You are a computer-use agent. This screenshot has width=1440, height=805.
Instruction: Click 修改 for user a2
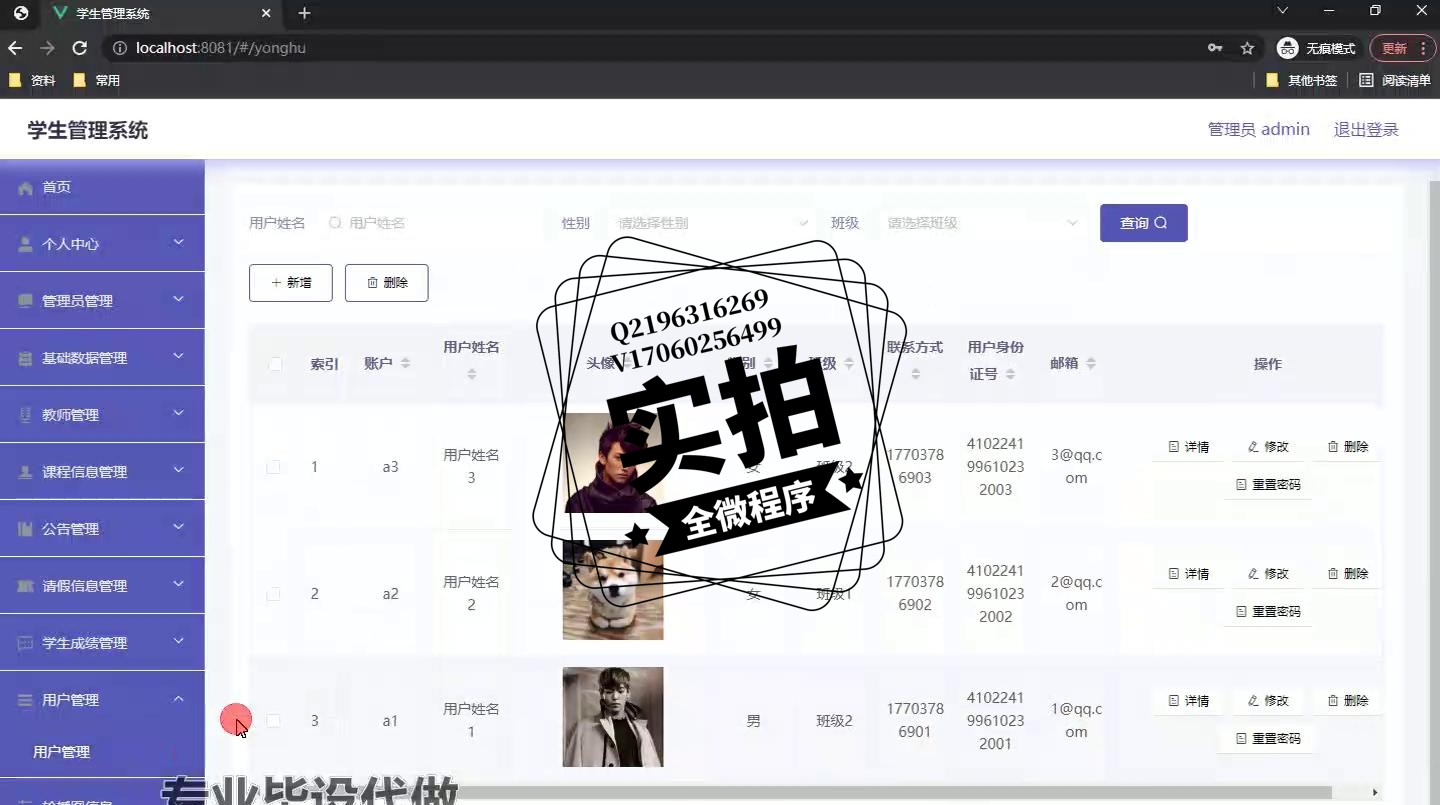tap(1268, 574)
